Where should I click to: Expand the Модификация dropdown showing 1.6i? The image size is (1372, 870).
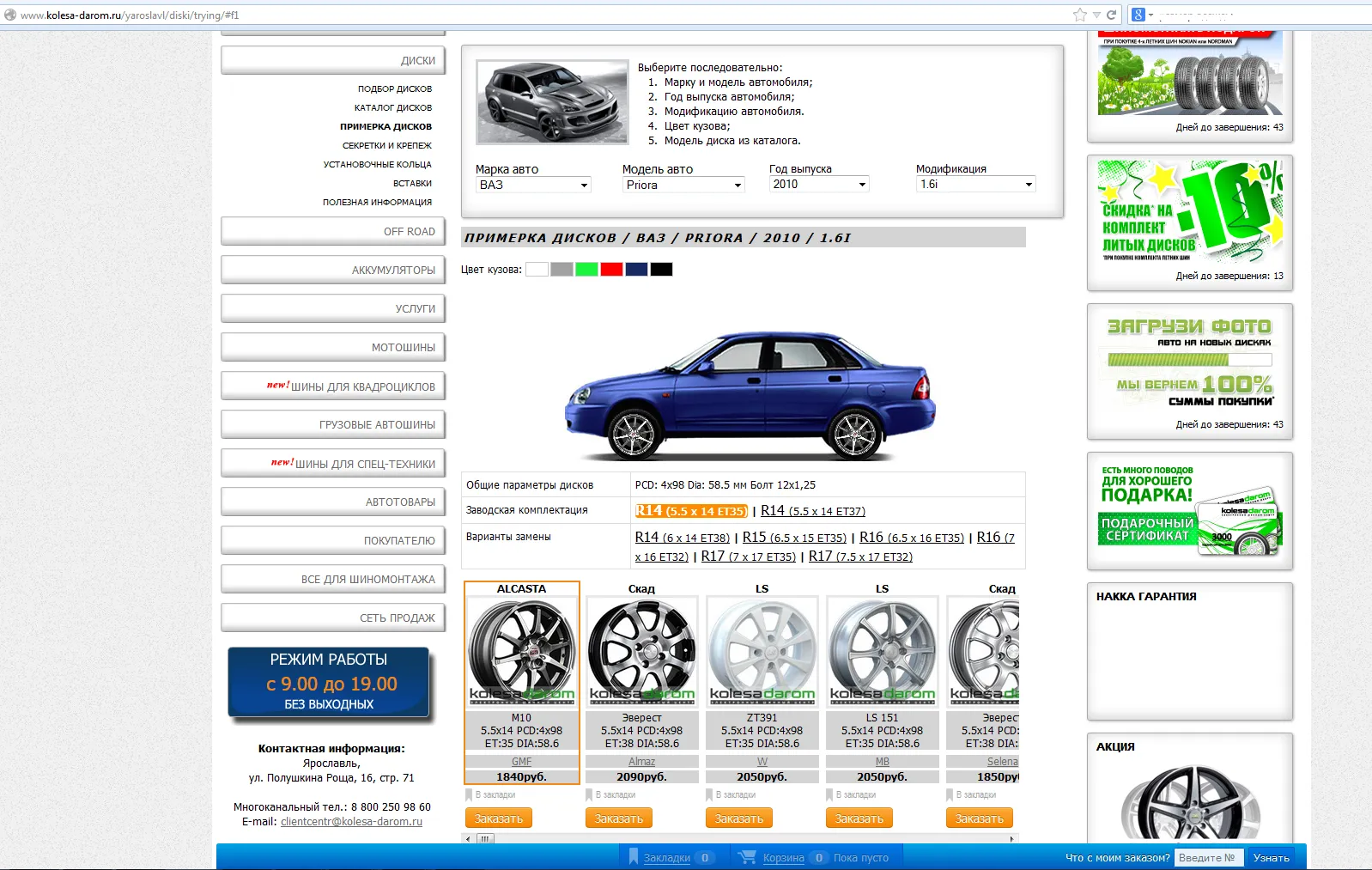tap(976, 185)
